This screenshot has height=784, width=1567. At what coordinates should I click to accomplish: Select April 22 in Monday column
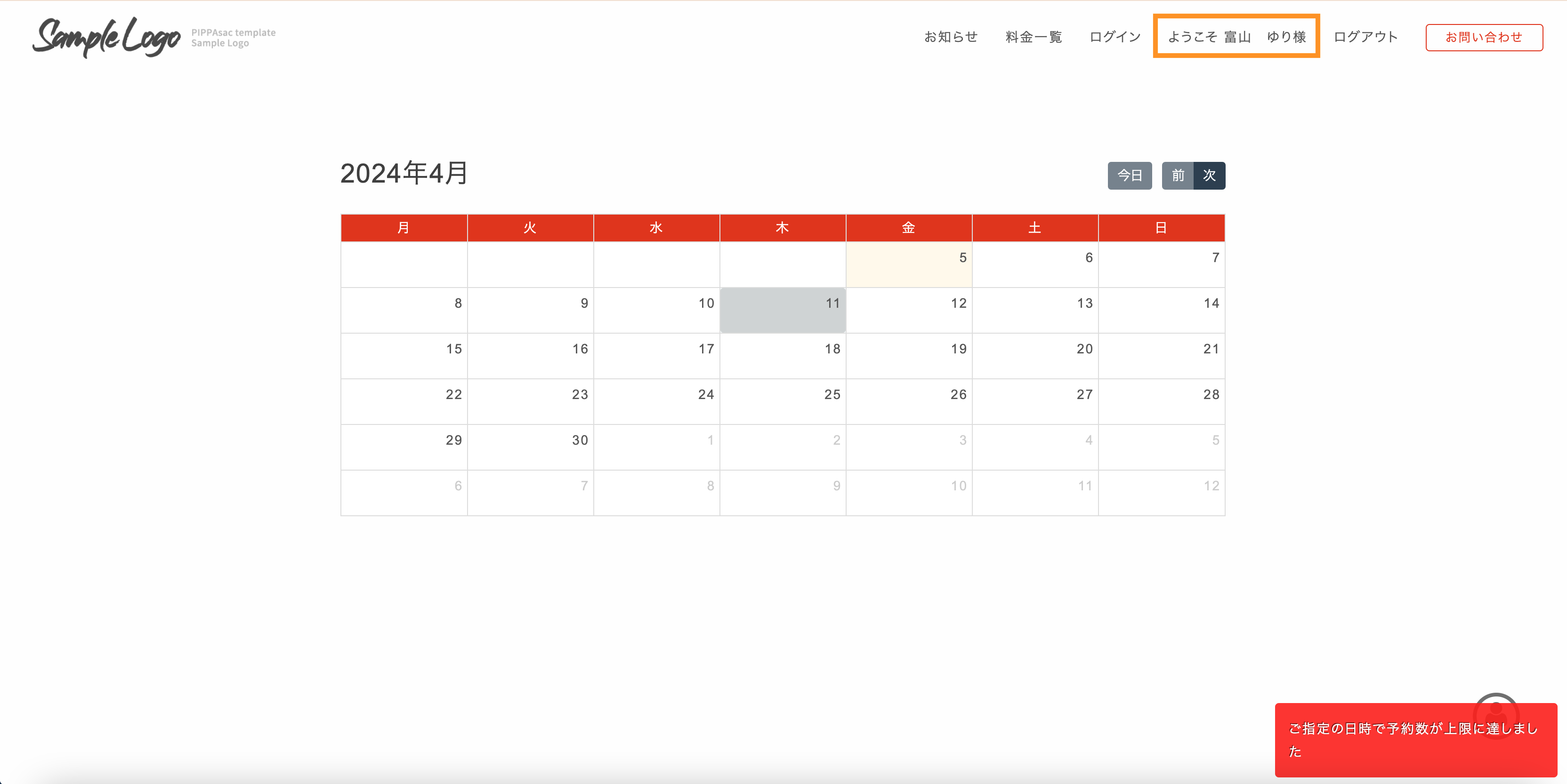click(x=404, y=401)
